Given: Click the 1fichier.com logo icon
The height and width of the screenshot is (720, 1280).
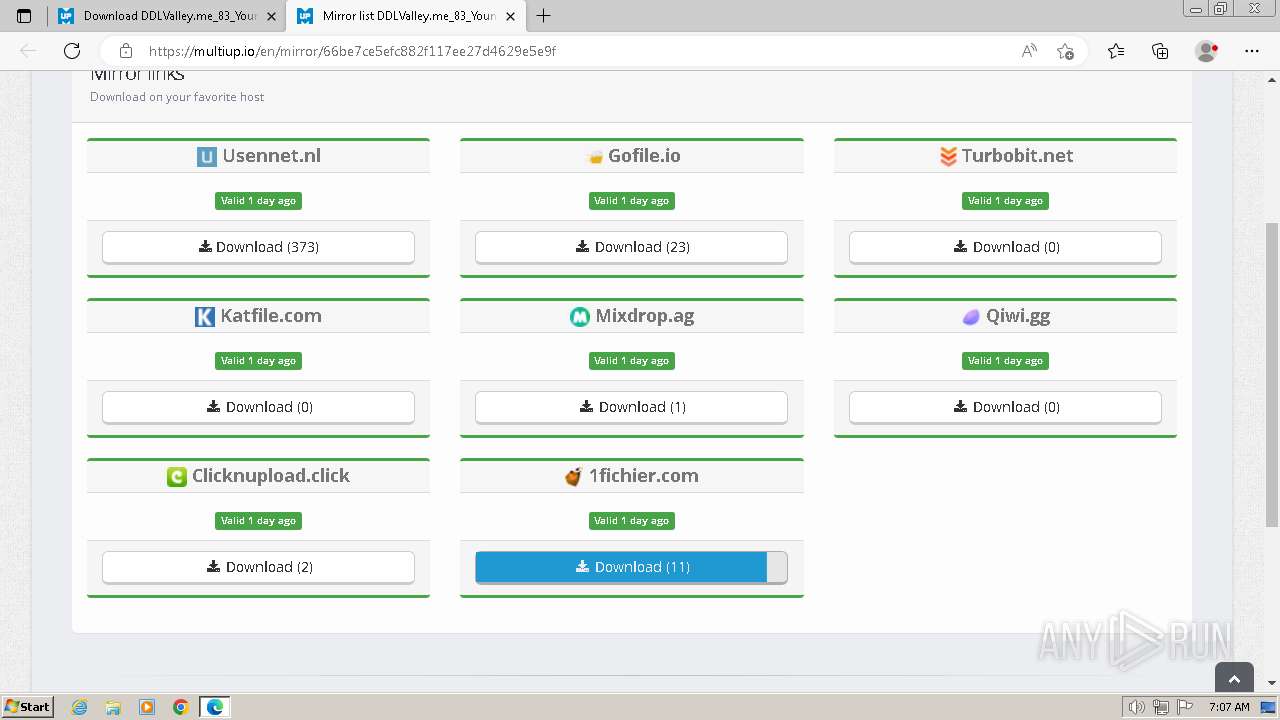Looking at the screenshot, I should (x=573, y=477).
